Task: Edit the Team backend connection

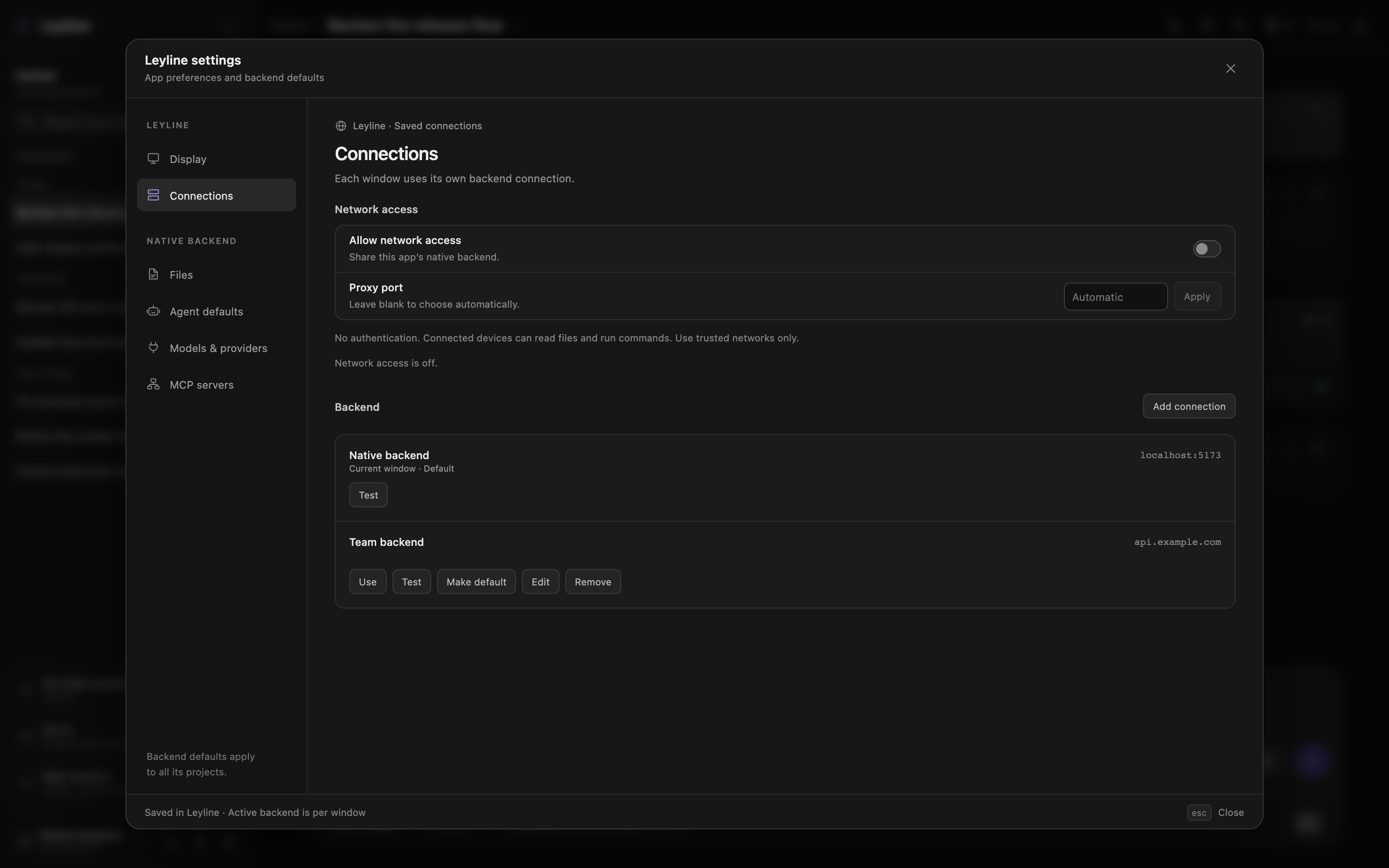Action: 541,582
